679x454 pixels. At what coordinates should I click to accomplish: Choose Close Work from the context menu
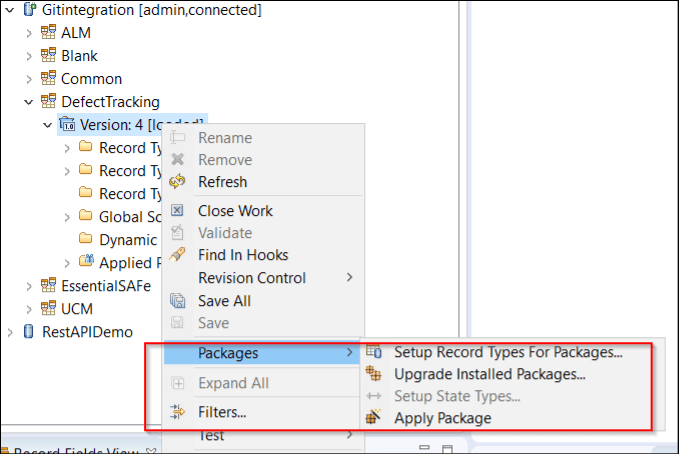[x=235, y=211]
